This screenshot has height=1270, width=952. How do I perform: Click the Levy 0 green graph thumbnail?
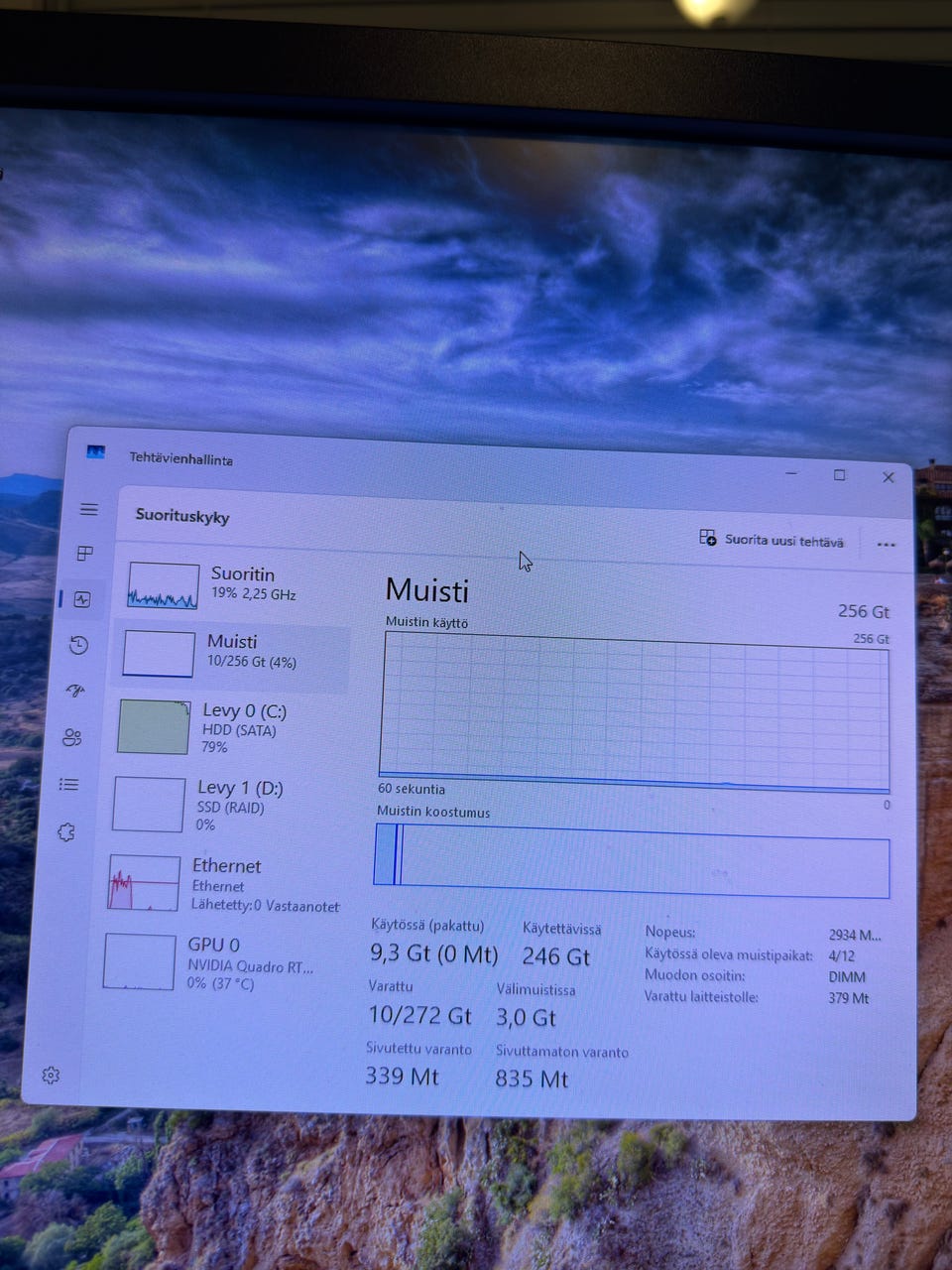(x=154, y=726)
